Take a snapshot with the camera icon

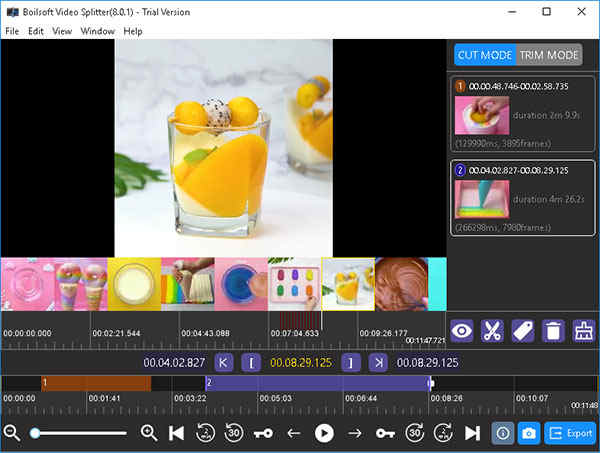pos(529,433)
